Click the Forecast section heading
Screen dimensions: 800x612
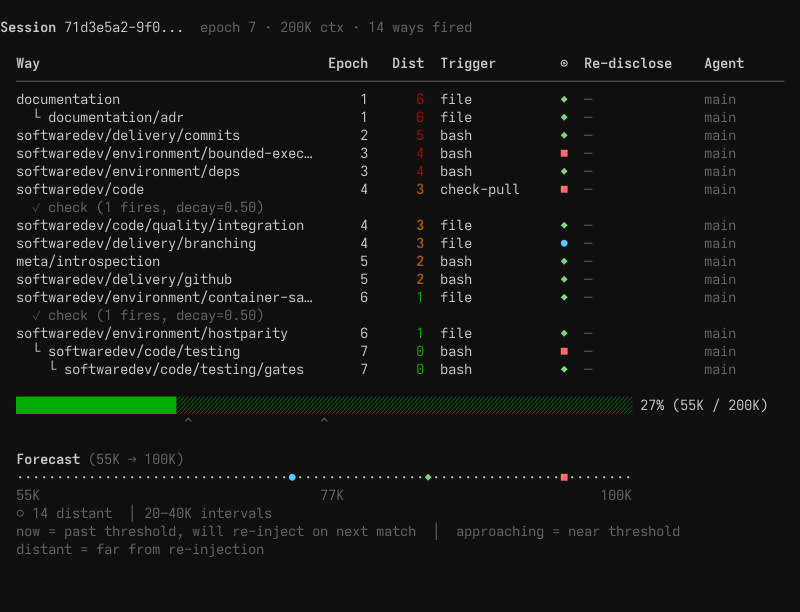[x=48, y=459]
